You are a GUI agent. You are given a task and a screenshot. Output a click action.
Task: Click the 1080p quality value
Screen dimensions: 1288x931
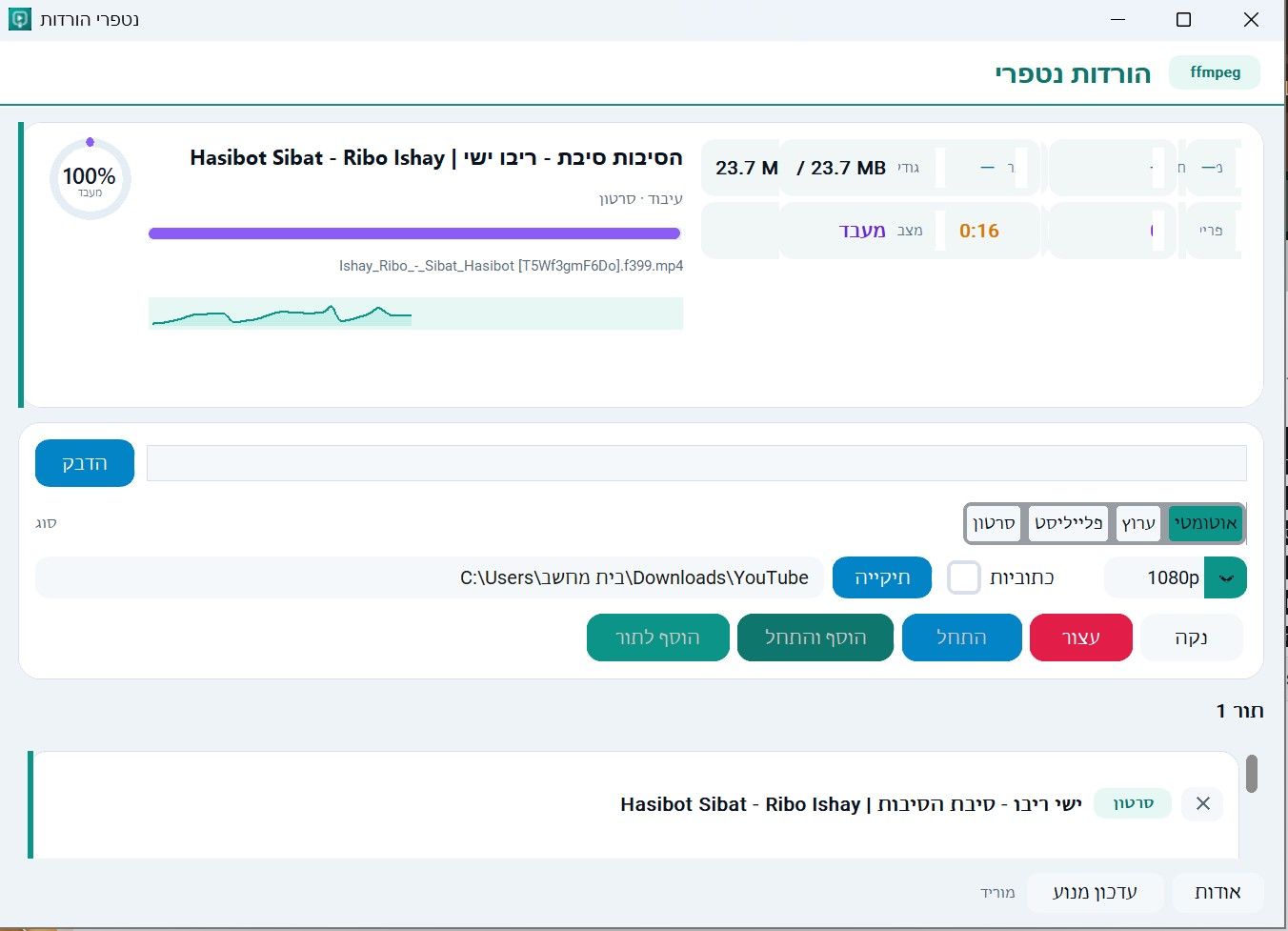(x=1173, y=577)
